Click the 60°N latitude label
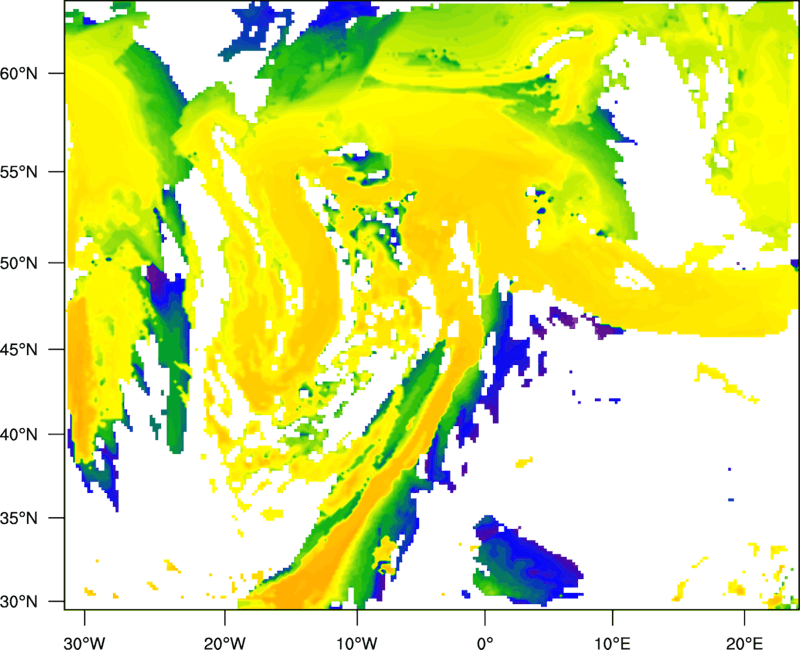Screen dimensions: 800x650 [x=19, y=73]
